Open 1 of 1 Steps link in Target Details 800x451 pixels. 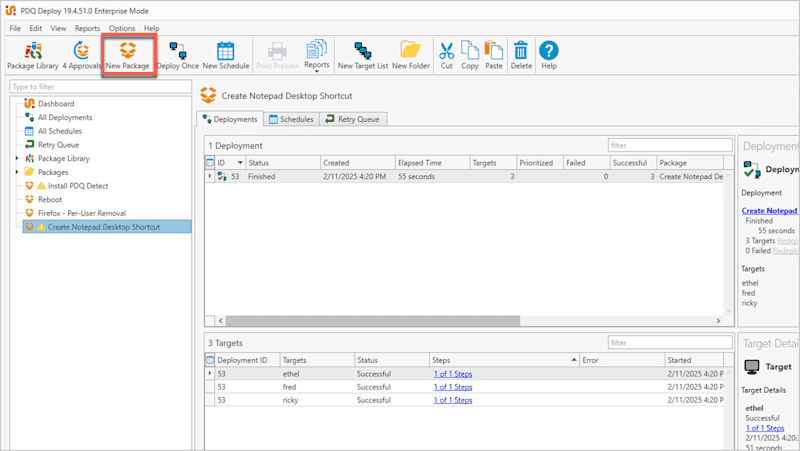pos(765,428)
